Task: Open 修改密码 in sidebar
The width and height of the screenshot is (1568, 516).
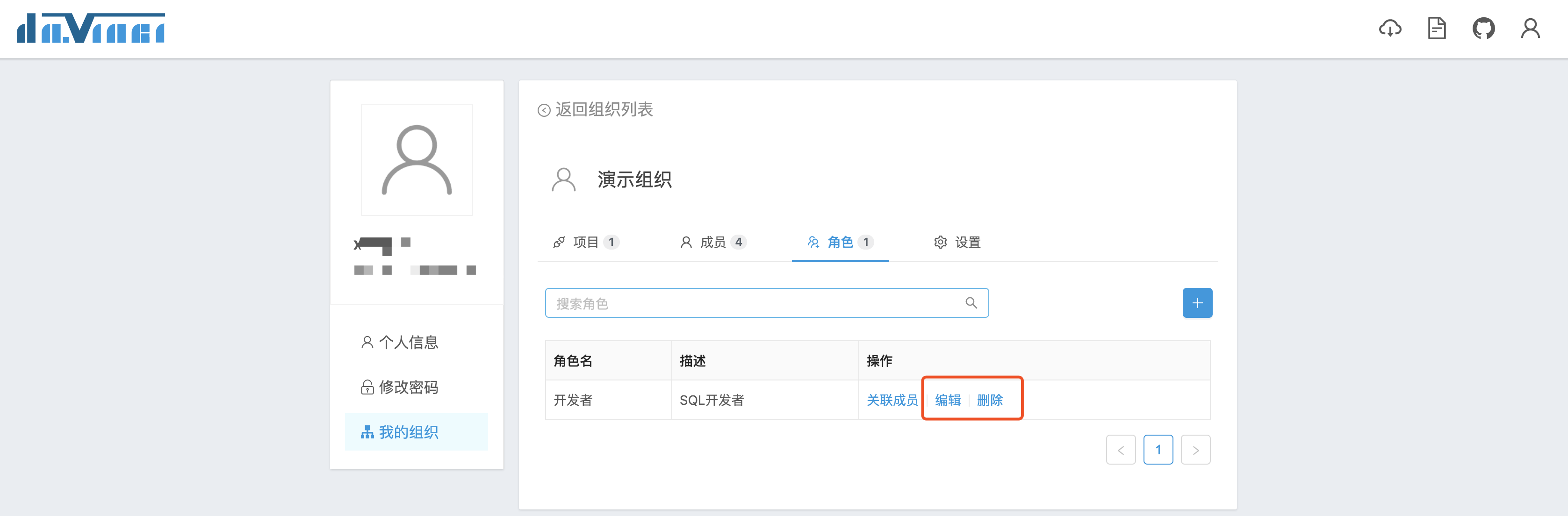Action: pyautogui.click(x=408, y=387)
